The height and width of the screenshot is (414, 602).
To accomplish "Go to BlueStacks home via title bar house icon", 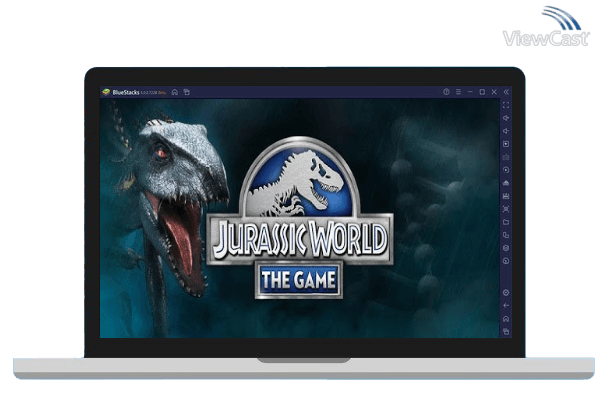I will point(175,92).
